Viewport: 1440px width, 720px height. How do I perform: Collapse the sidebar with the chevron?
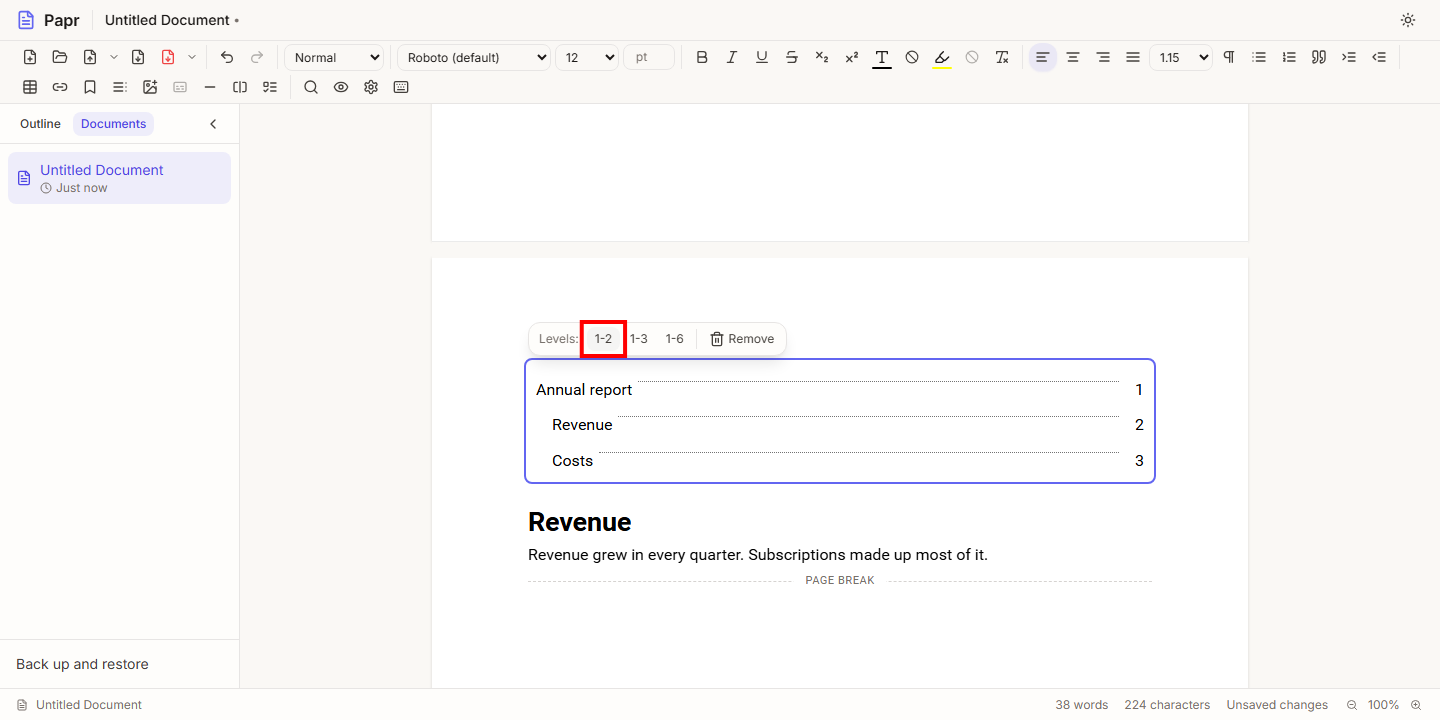click(213, 124)
